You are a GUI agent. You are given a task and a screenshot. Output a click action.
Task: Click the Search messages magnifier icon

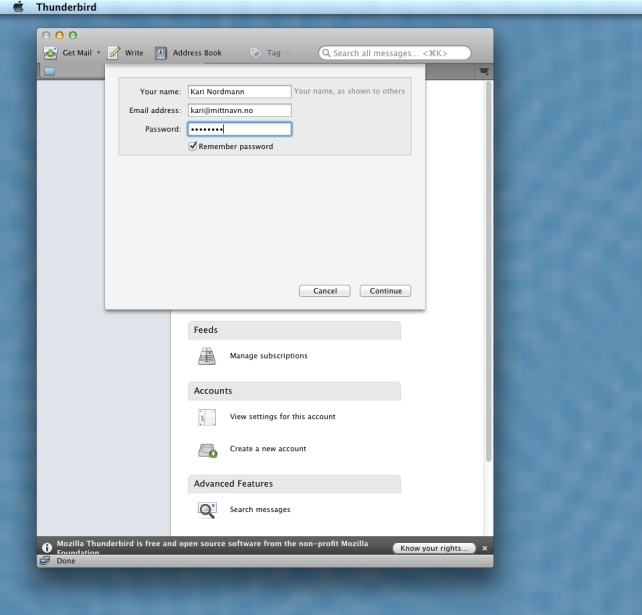(207, 510)
